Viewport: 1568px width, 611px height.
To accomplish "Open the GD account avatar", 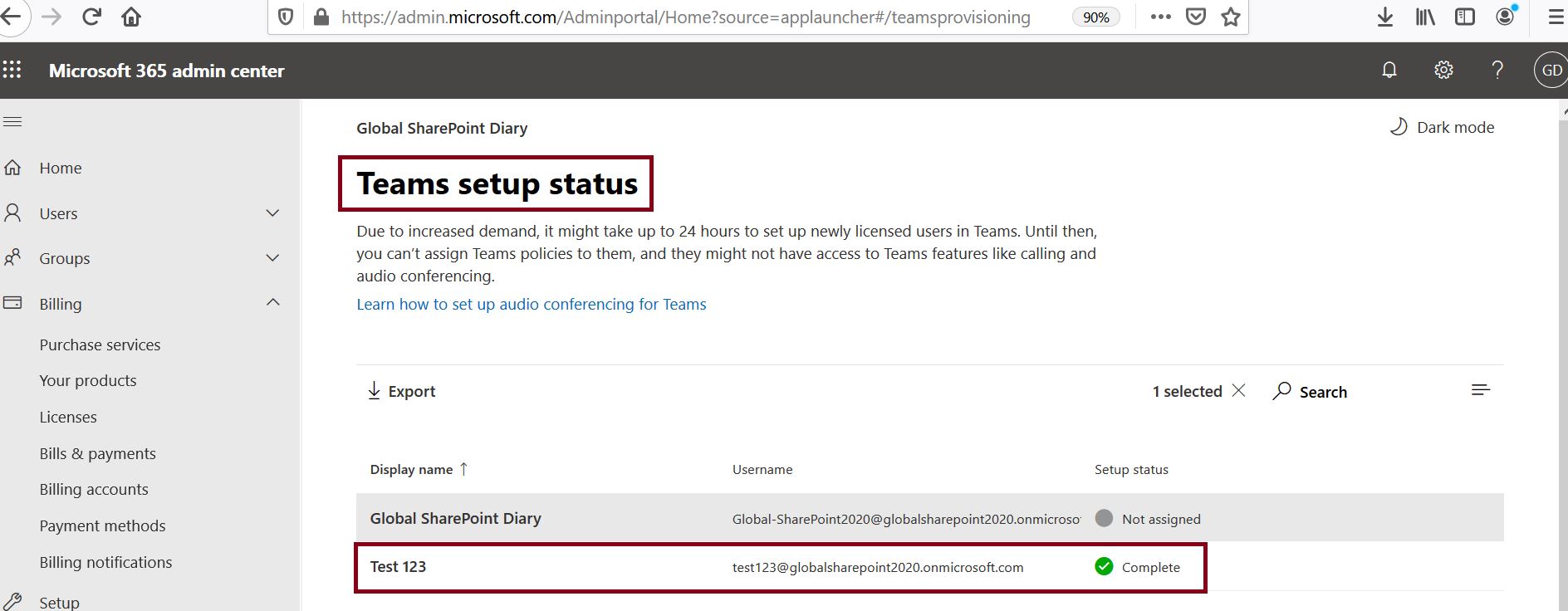I will click(1551, 71).
